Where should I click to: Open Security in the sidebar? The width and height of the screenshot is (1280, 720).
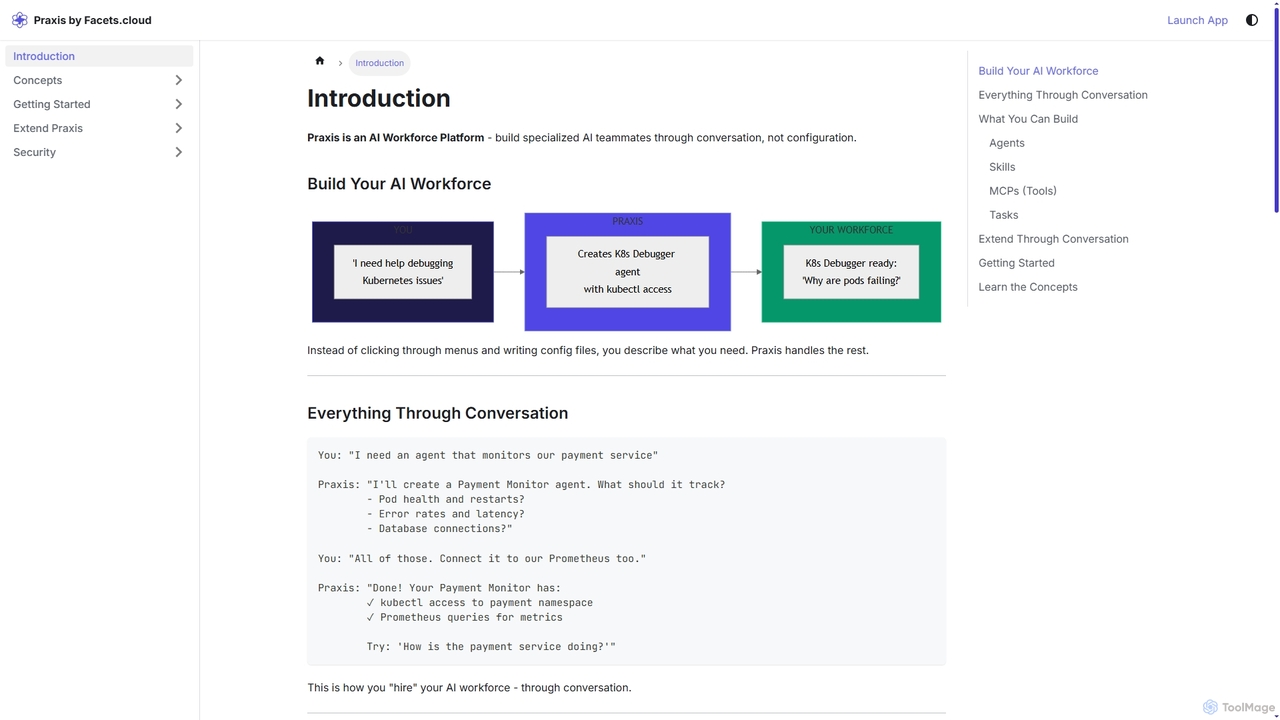click(35, 152)
